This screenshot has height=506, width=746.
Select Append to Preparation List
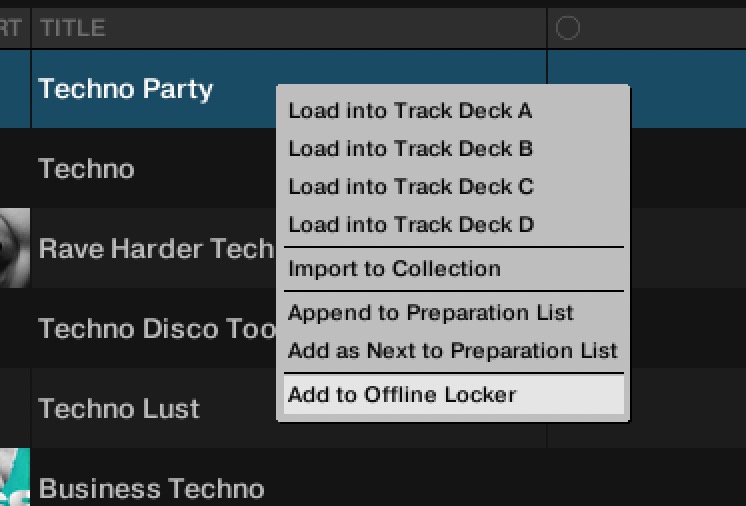pyautogui.click(x=430, y=313)
